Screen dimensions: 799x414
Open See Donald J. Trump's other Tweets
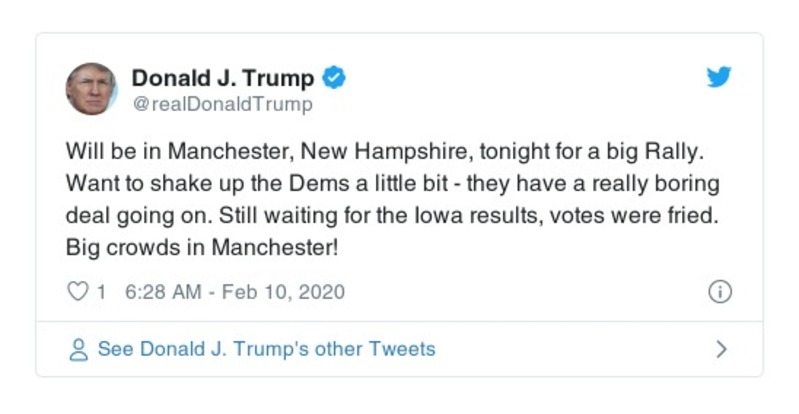(x=266, y=350)
